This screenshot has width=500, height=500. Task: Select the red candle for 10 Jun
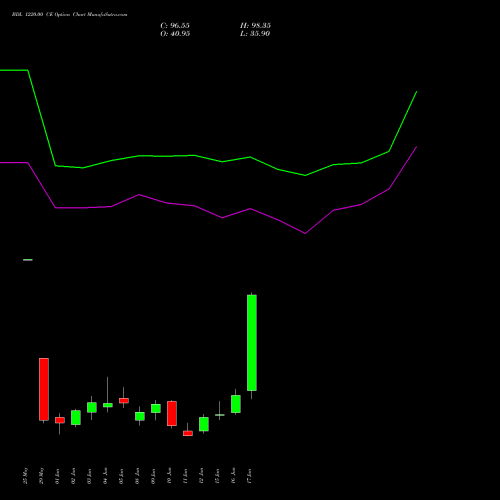click(172, 413)
